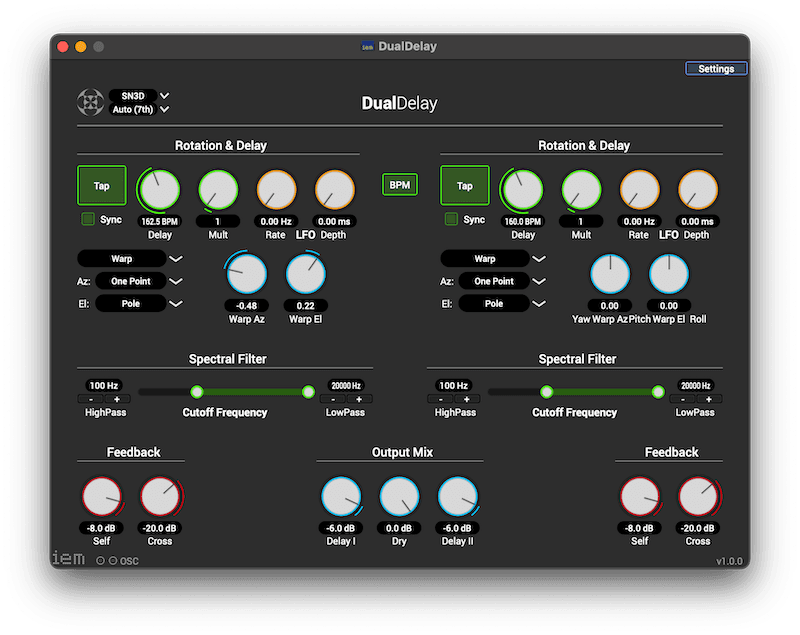This screenshot has width=800, height=635.
Task: Click minus under the left 20000 Hz LowPass
Action: coord(333,399)
